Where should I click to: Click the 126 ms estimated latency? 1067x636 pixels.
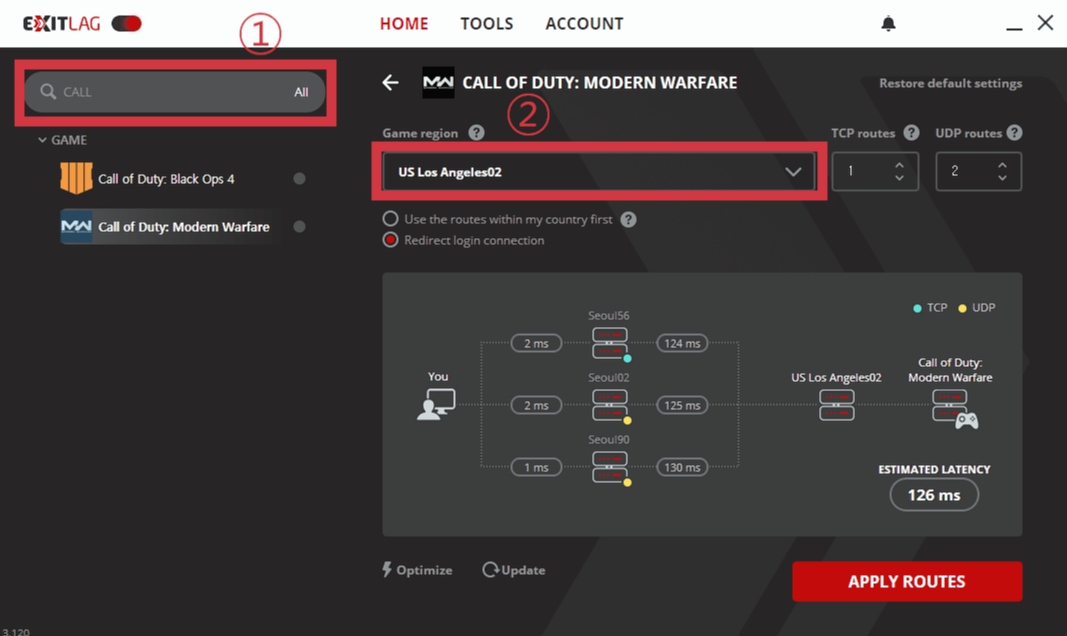pos(934,495)
